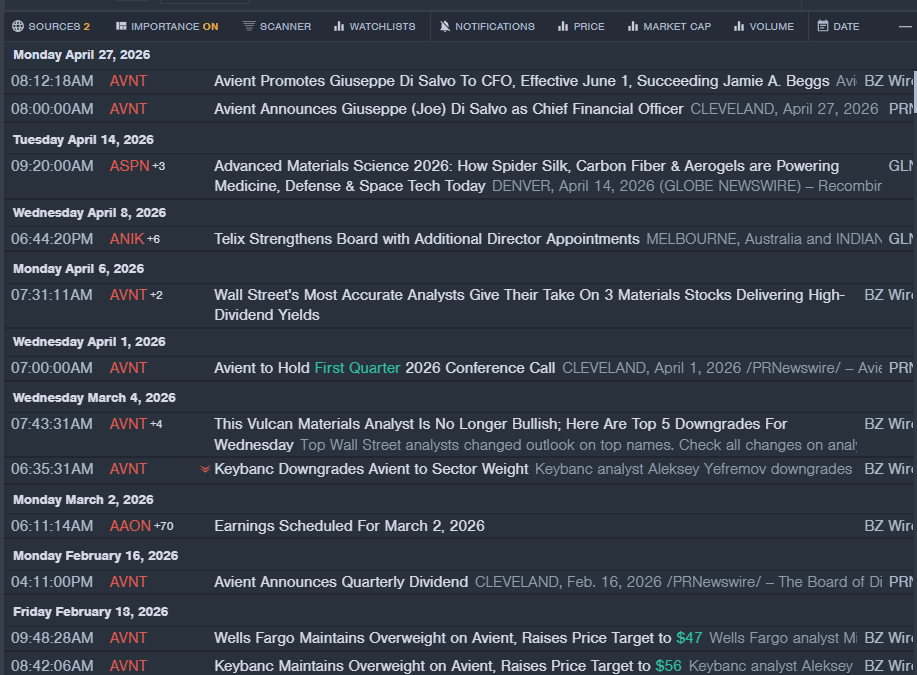Viewport: 917px width, 675px height.
Task: Open Avient Announces Quarterly Dividend headline
Action: click(341, 582)
